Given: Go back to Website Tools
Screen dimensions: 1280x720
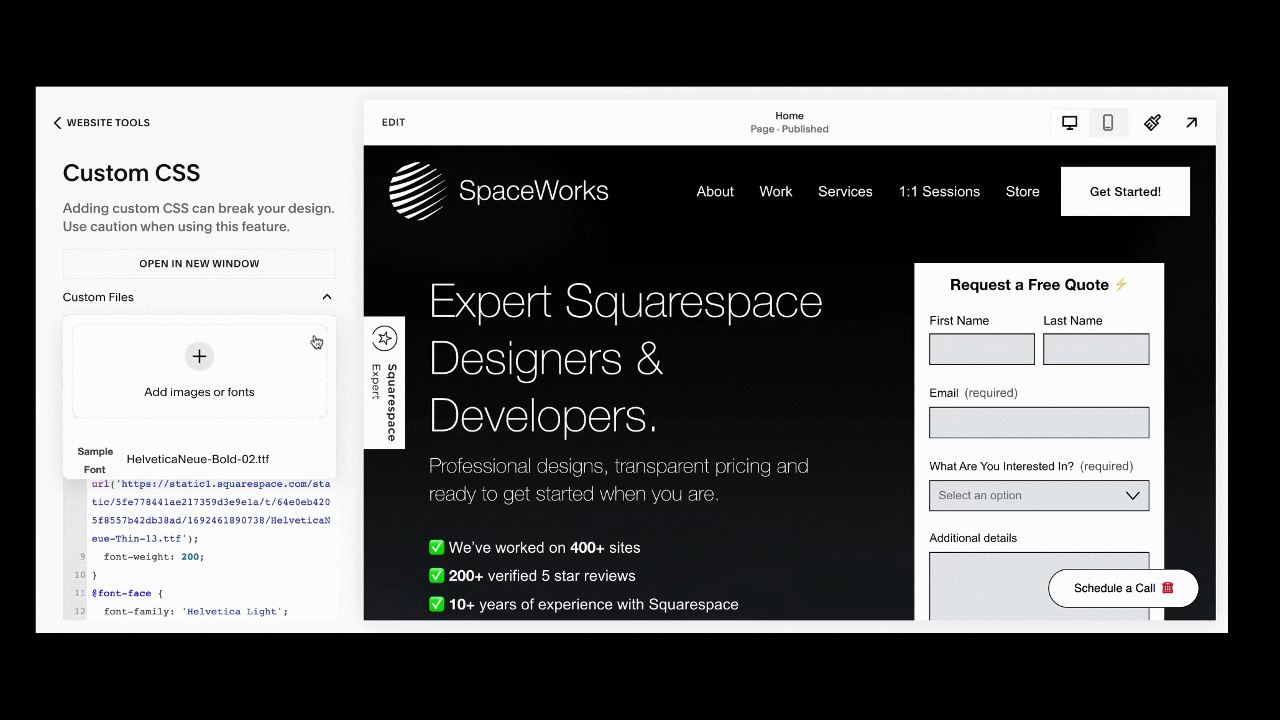Looking at the screenshot, I should pos(101,123).
